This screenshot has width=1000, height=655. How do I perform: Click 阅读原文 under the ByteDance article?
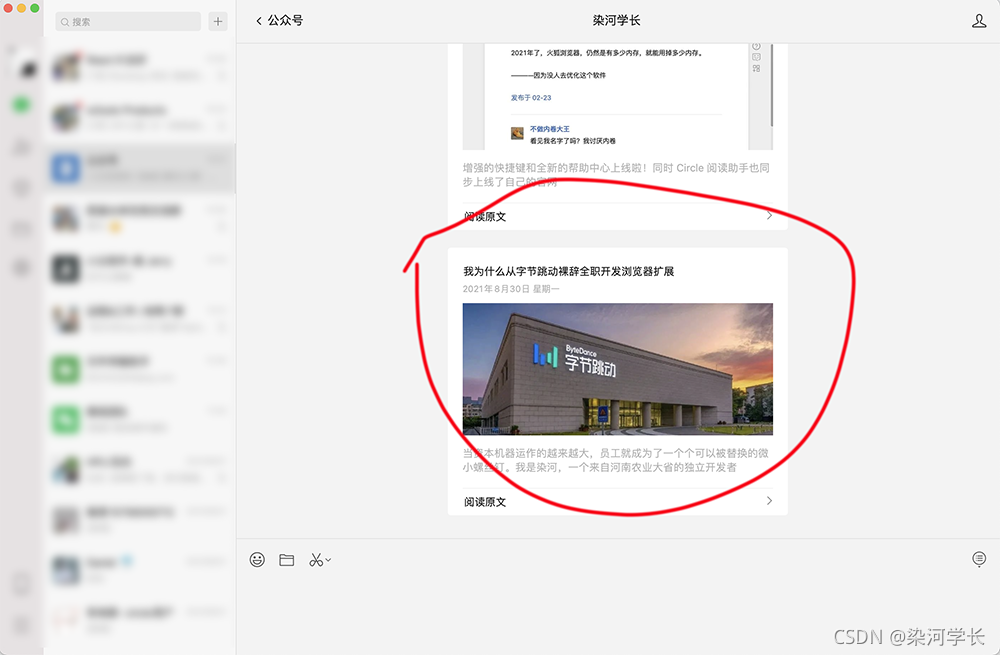coord(485,502)
